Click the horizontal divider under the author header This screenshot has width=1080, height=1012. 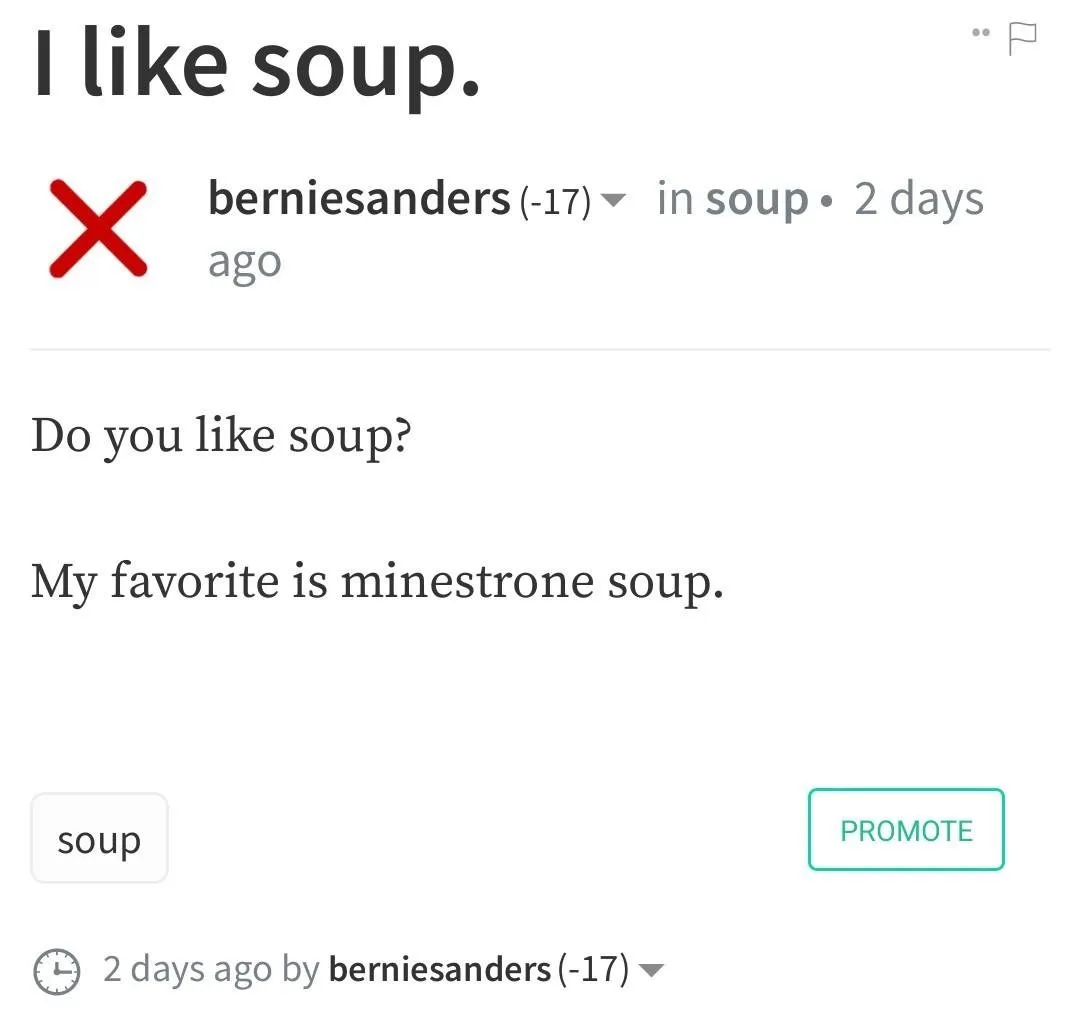click(x=540, y=349)
